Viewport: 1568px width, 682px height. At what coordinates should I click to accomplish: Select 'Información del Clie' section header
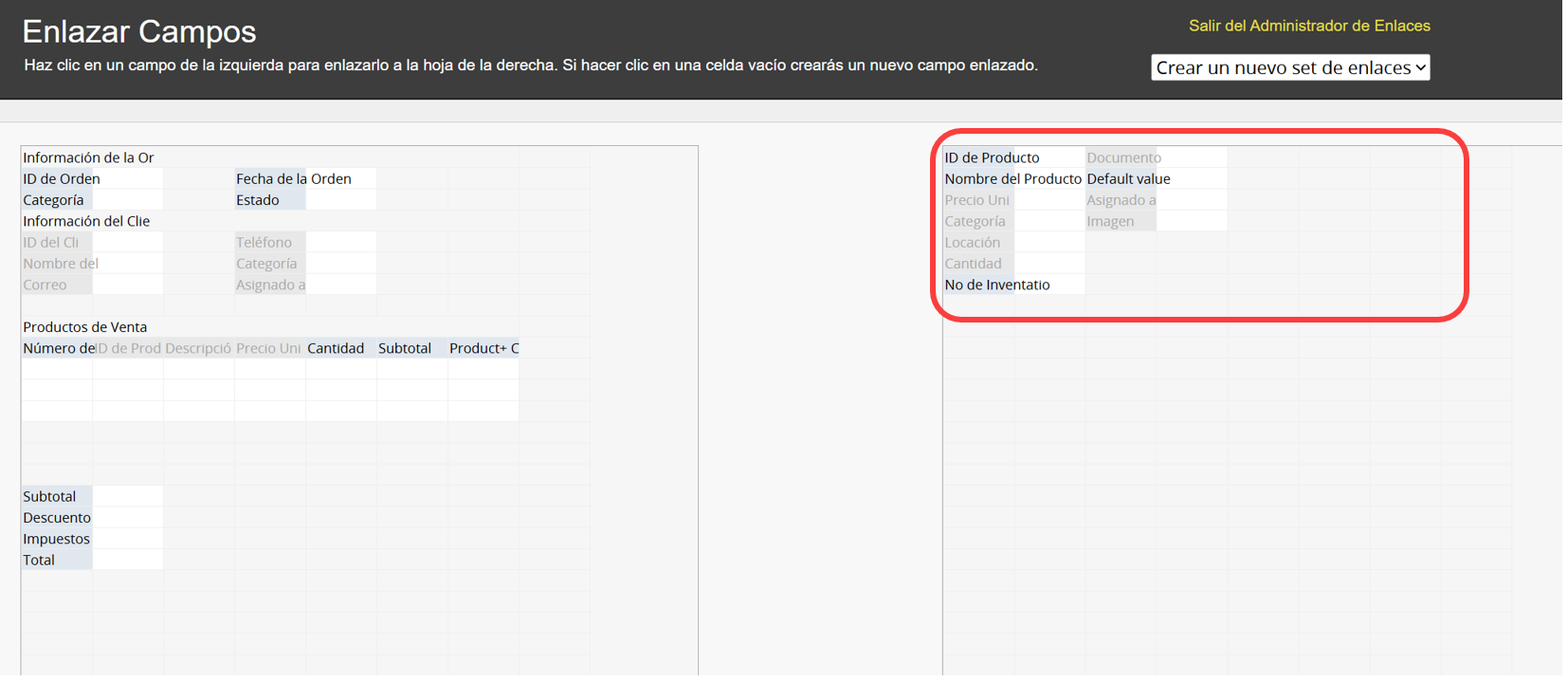point(86,221)
